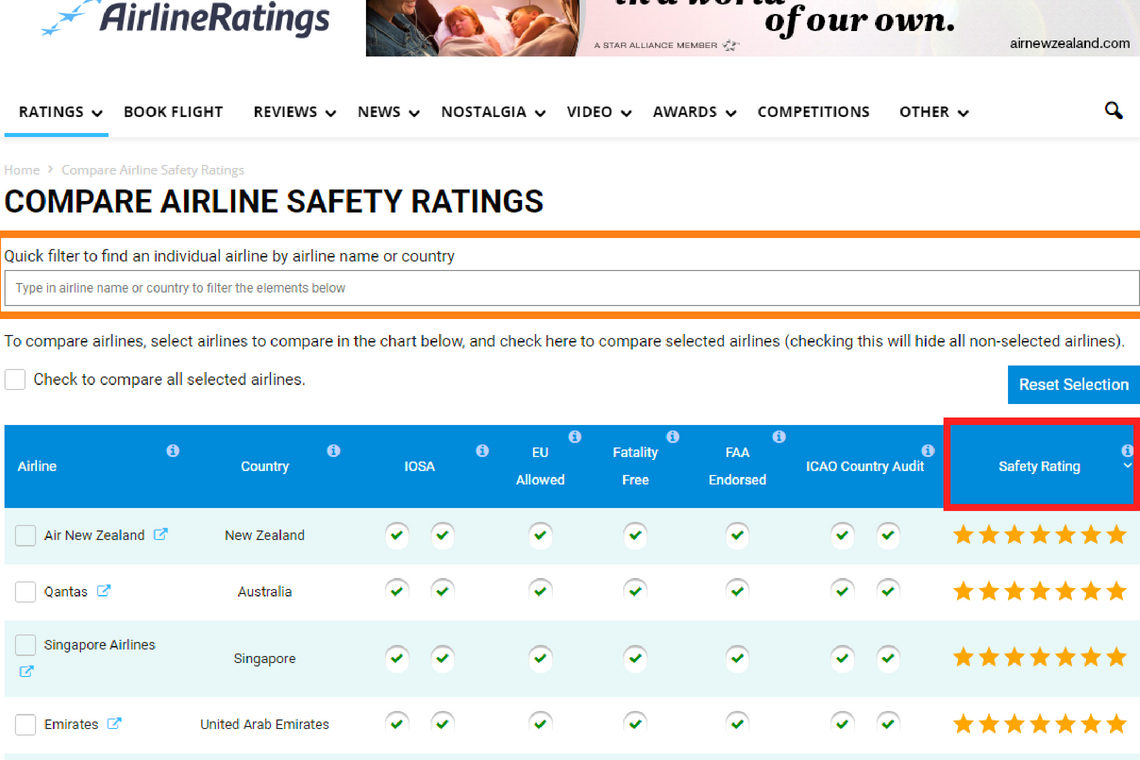Open the Book Flight menu item
1140x760 pixels.
point(173,112)
